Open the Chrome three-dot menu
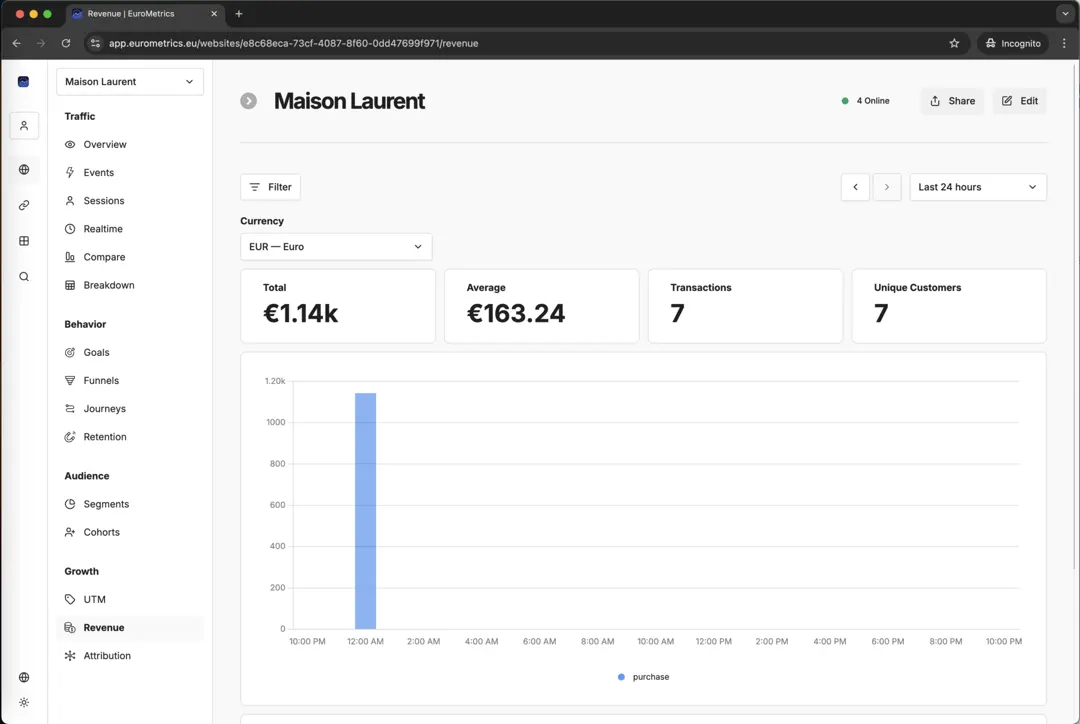 [x=1064, y=43]
